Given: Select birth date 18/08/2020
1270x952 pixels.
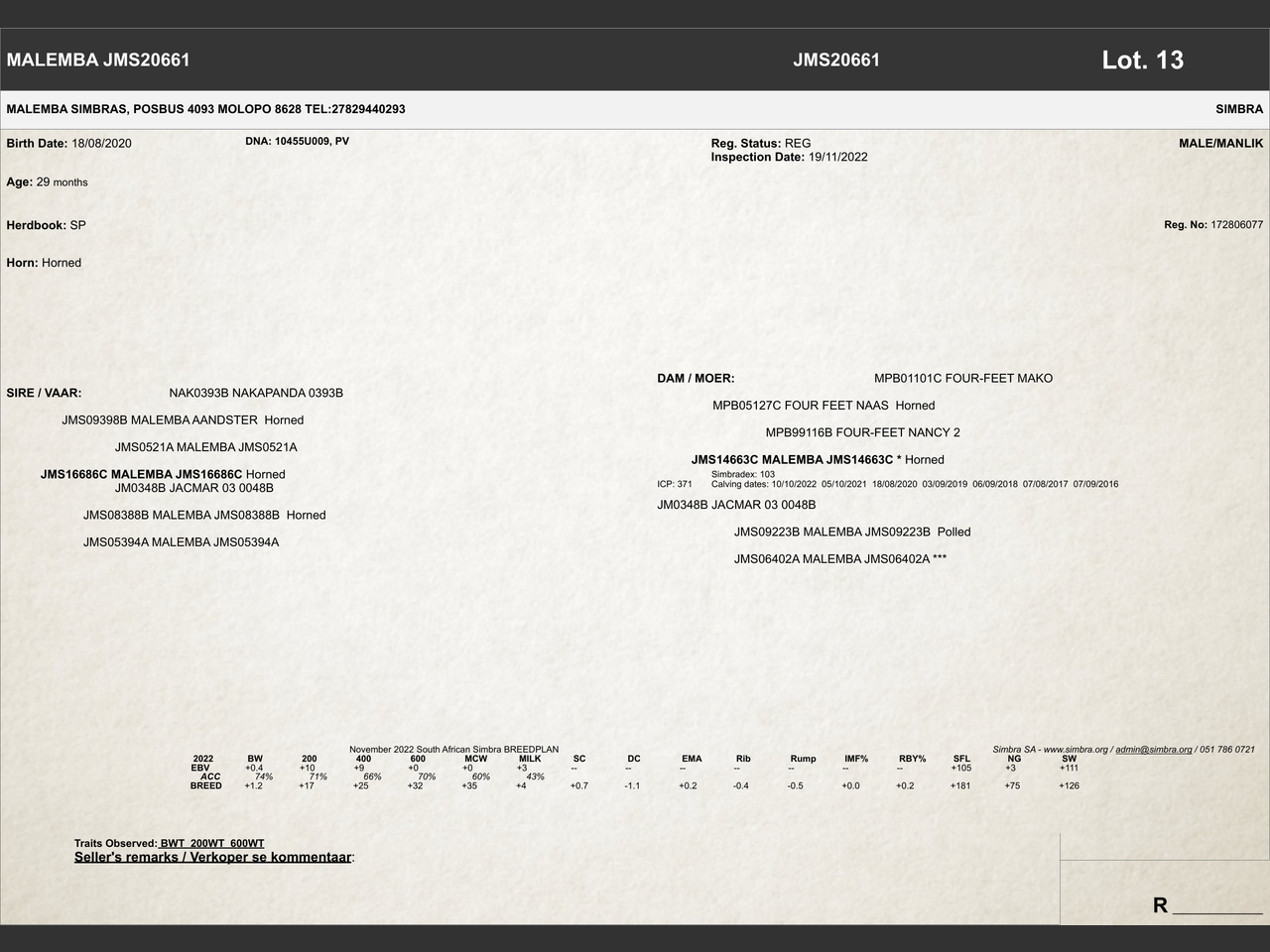Looking at the screenshot, I should point(101,143).
